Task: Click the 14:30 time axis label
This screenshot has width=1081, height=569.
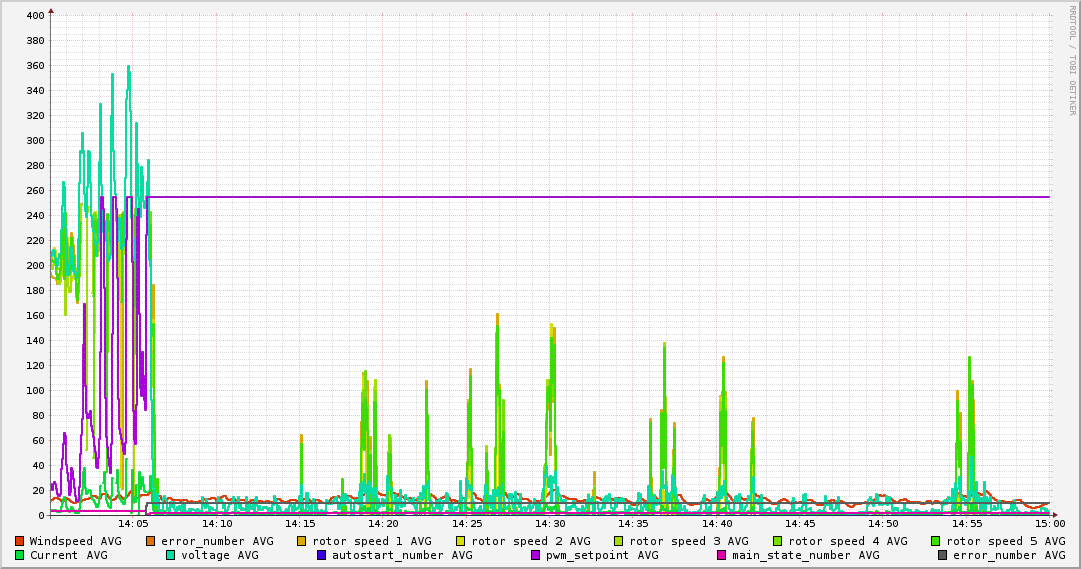Action: 550,523
